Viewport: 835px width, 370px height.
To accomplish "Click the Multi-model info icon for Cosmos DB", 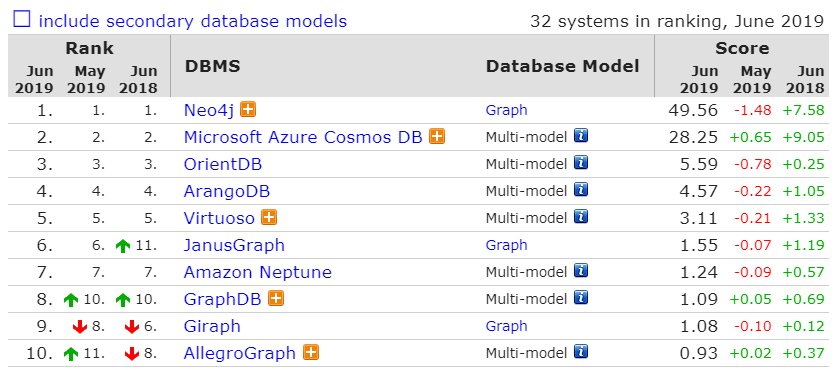I will 581,136.
